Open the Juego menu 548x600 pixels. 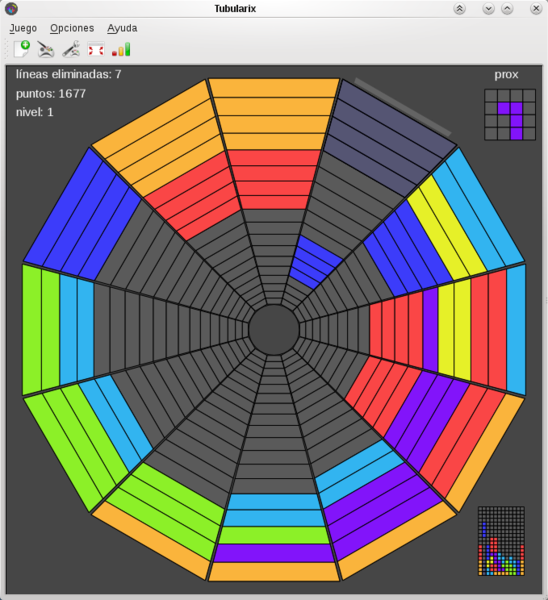pyautogui.click(x=23, y=28)
